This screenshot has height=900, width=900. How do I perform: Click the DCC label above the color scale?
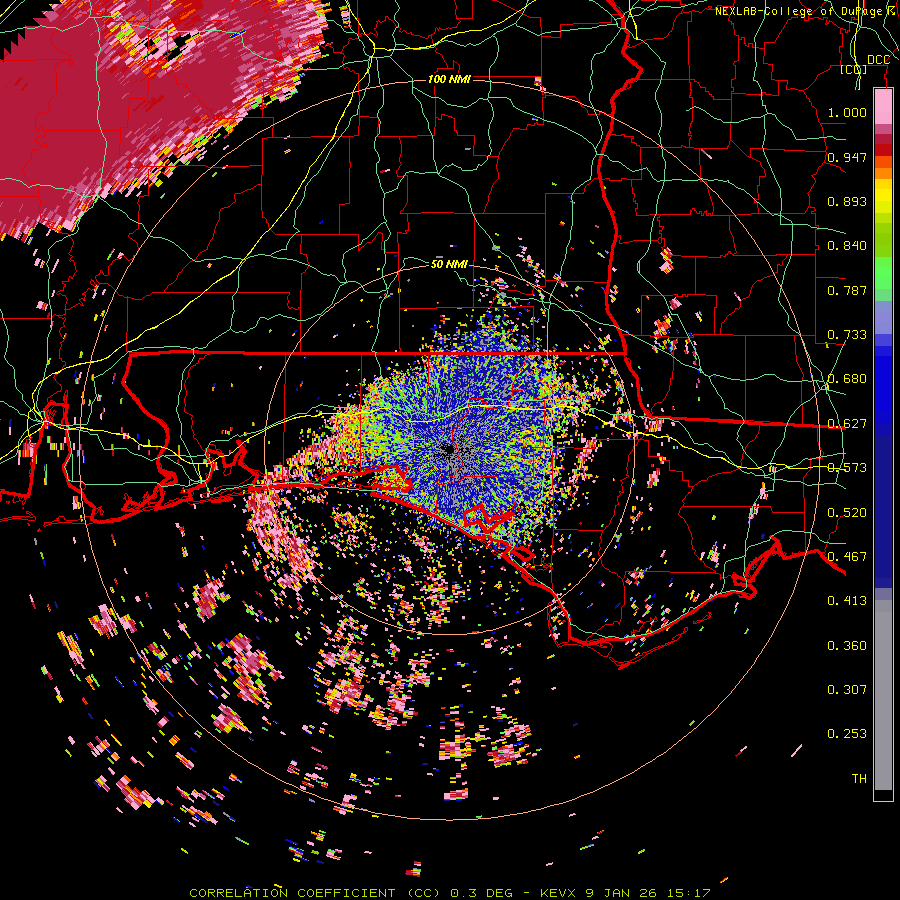click(x=878, y=60)
